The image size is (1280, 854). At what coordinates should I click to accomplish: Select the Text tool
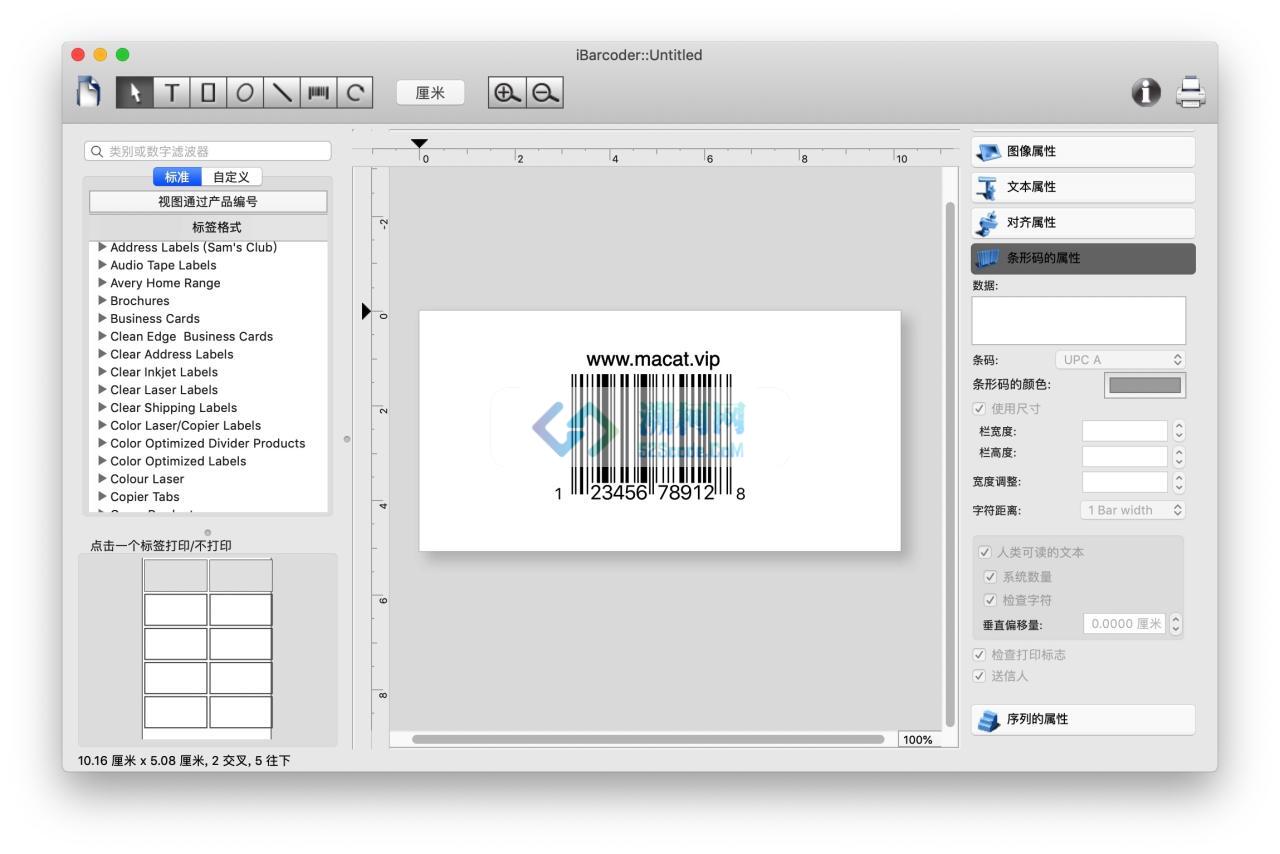pos(171,93)
